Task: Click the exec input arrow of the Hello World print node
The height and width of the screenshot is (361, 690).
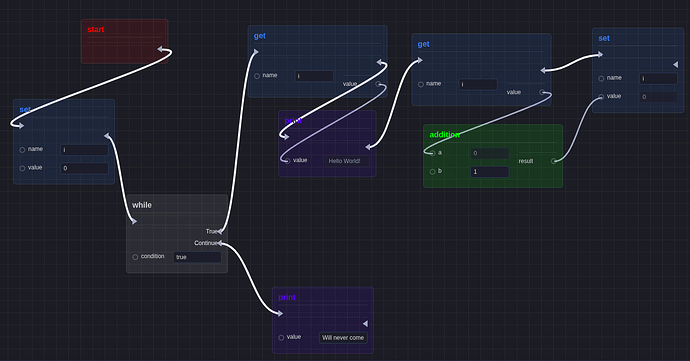Action: click(x=285, y=136)
